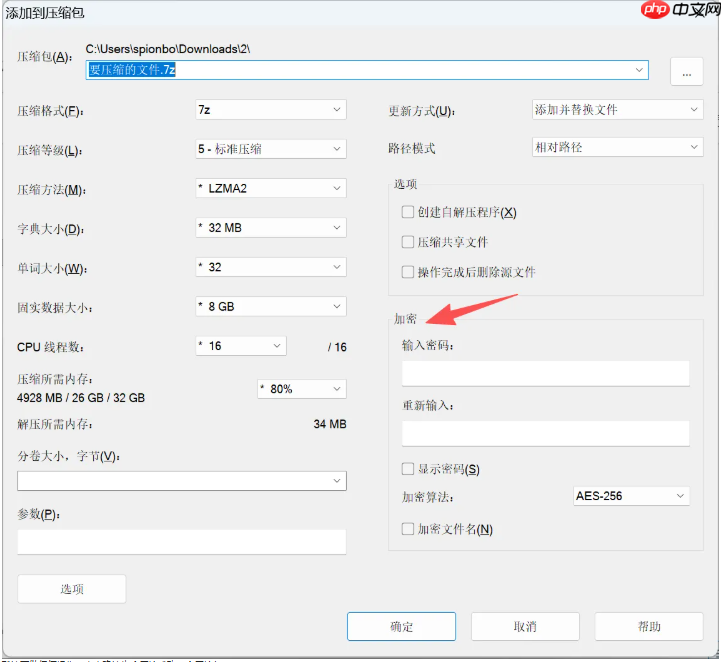Open the CPU 线程数 dropdown showing 16
The width and height of the screenshot is (722, 662).
241,346
